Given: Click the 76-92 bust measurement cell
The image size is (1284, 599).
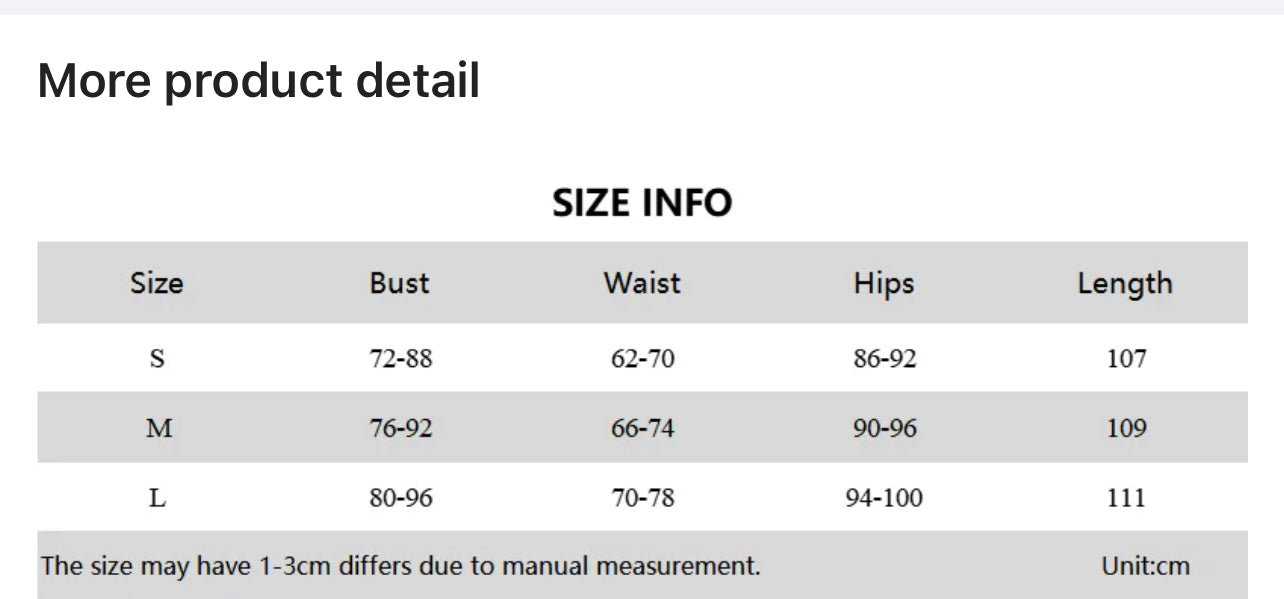Looking at the screenshot, I should (401, 428).
